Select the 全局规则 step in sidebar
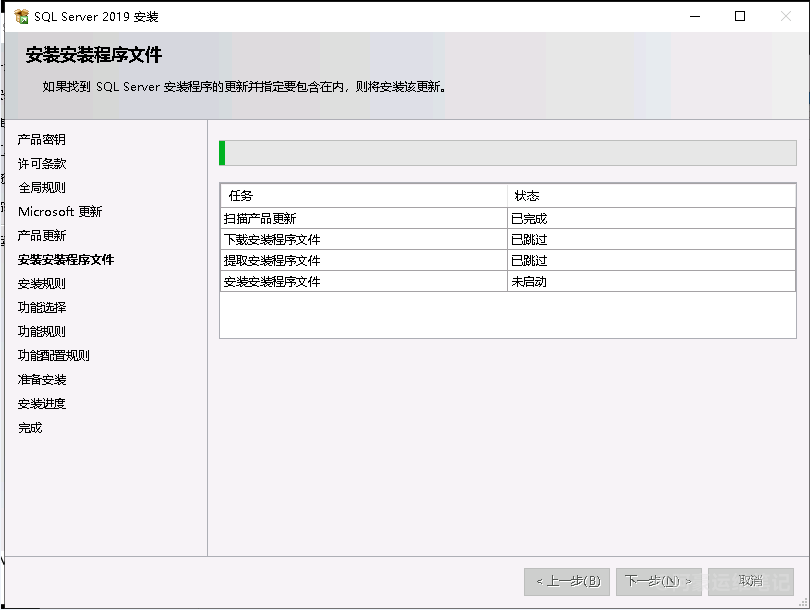 (42, 187)
